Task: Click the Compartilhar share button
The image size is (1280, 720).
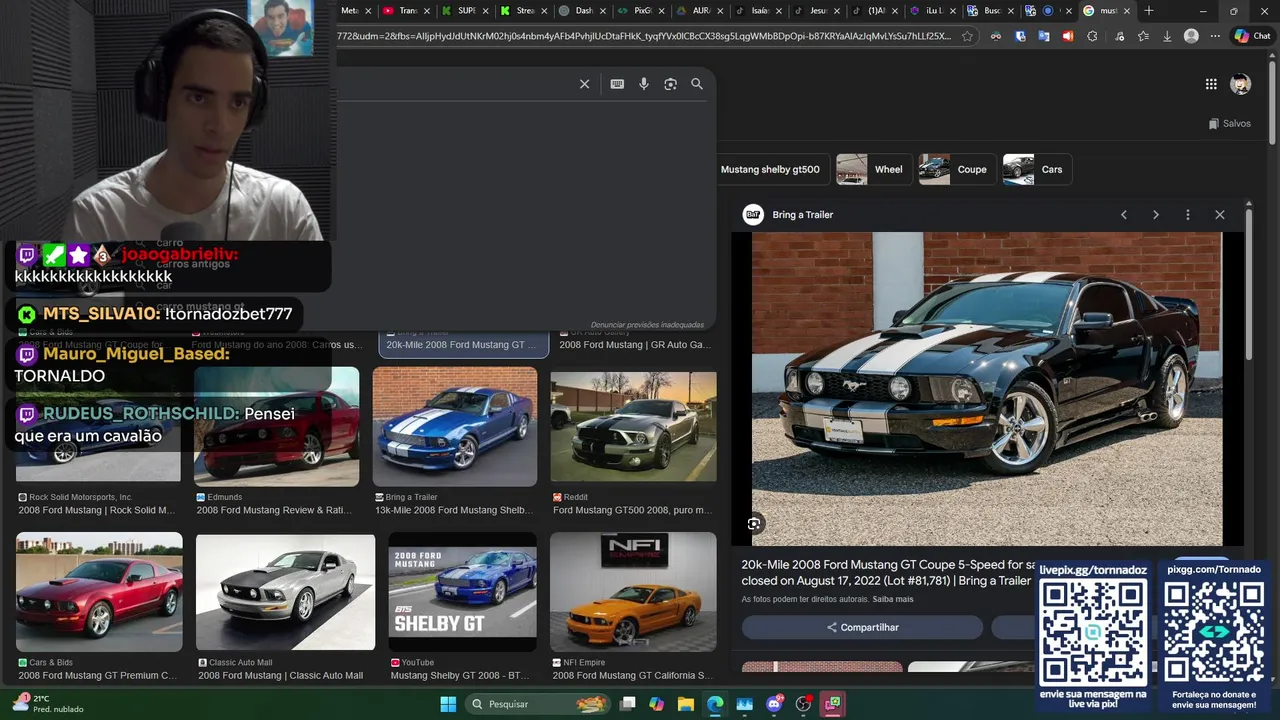Action: click(x=862, y=627)
